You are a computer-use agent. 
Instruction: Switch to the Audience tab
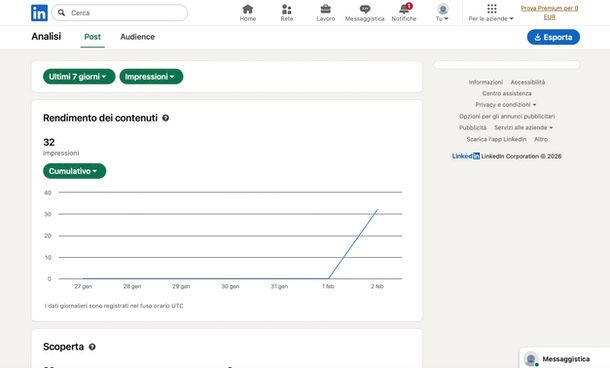click(137, 37)
